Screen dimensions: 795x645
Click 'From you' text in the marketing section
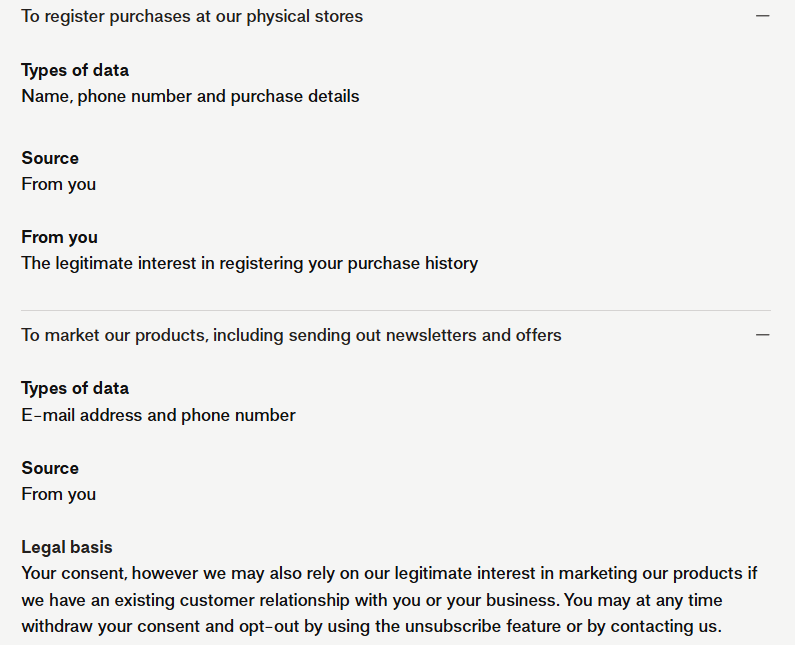tap(59, 494)
